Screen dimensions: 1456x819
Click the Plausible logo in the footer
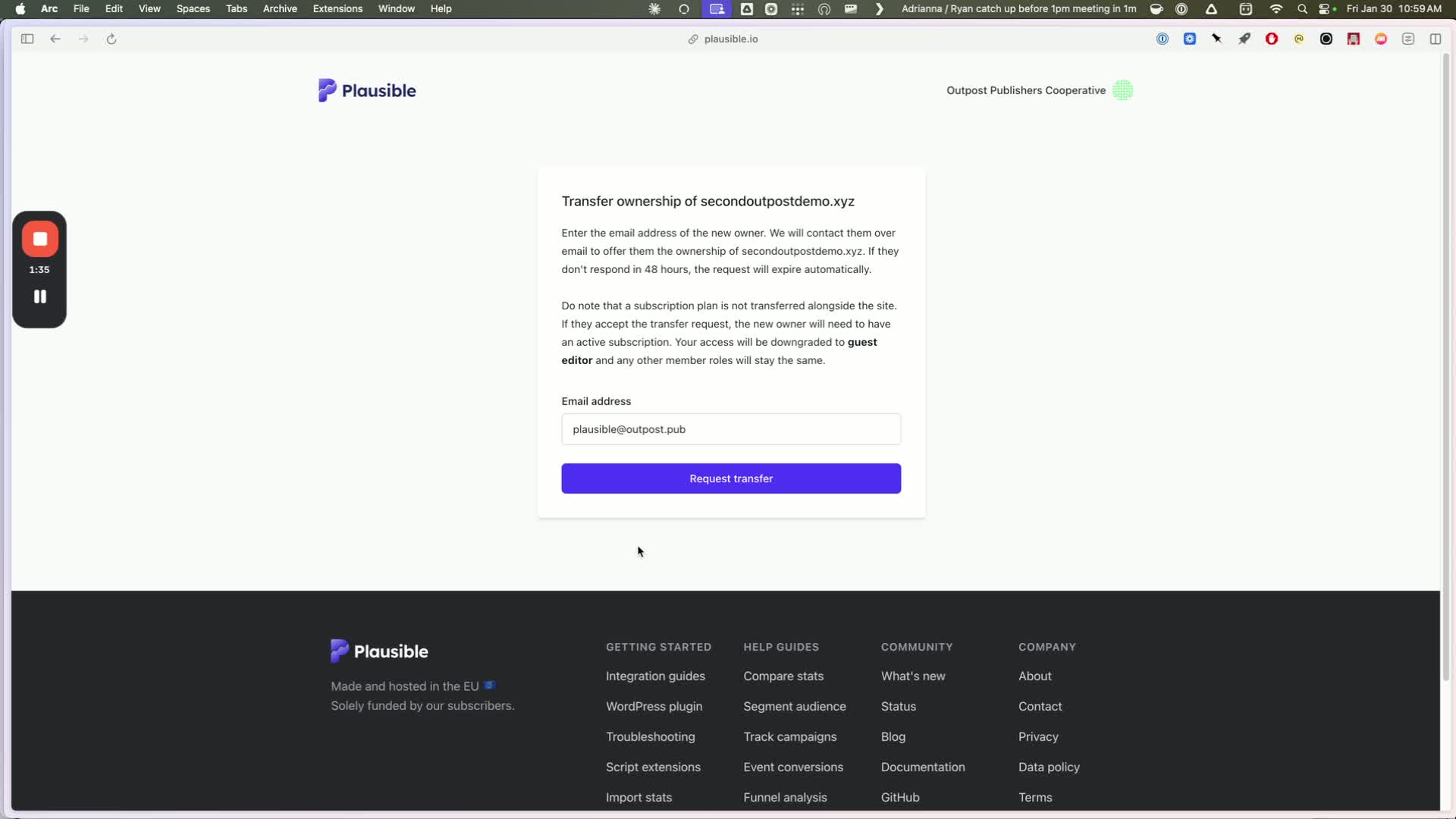pyautogui.click(x=379, y=651)
